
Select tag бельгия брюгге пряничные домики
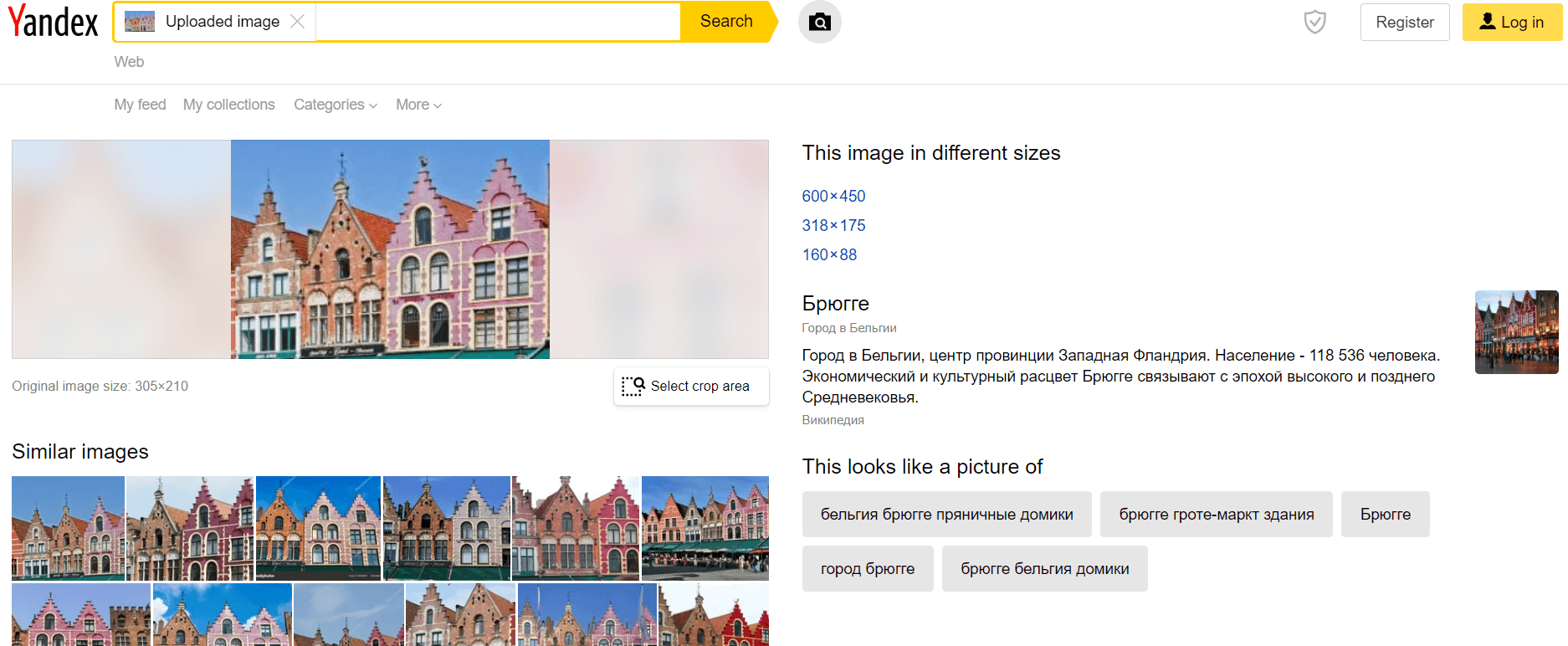pos(946,514)
